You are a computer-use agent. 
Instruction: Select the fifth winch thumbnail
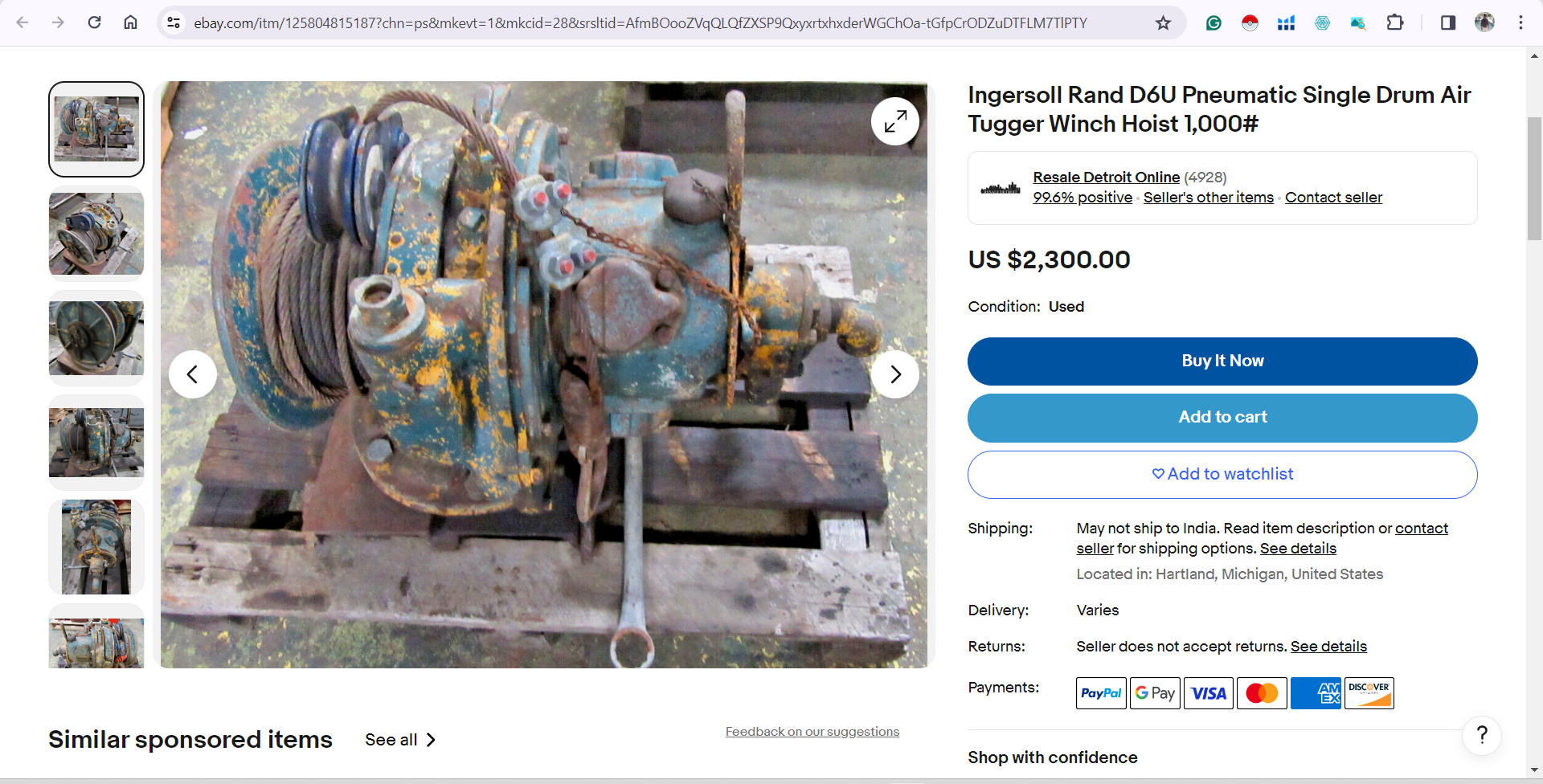pyautogui.click(x=96, y=547)
